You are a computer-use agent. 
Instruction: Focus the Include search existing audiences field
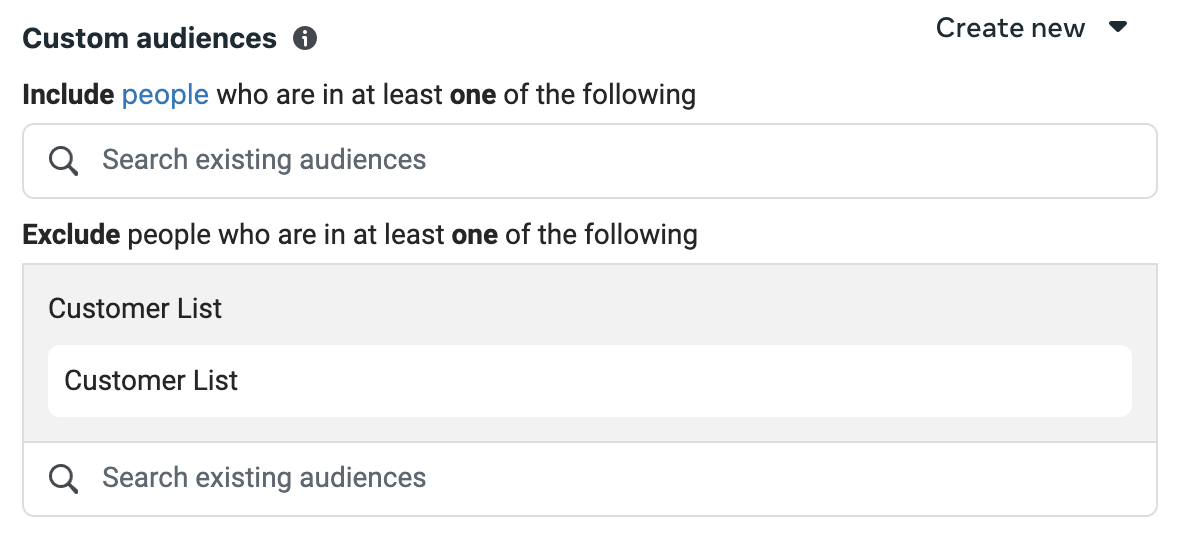pyautogui.click(x=590, y=161)
